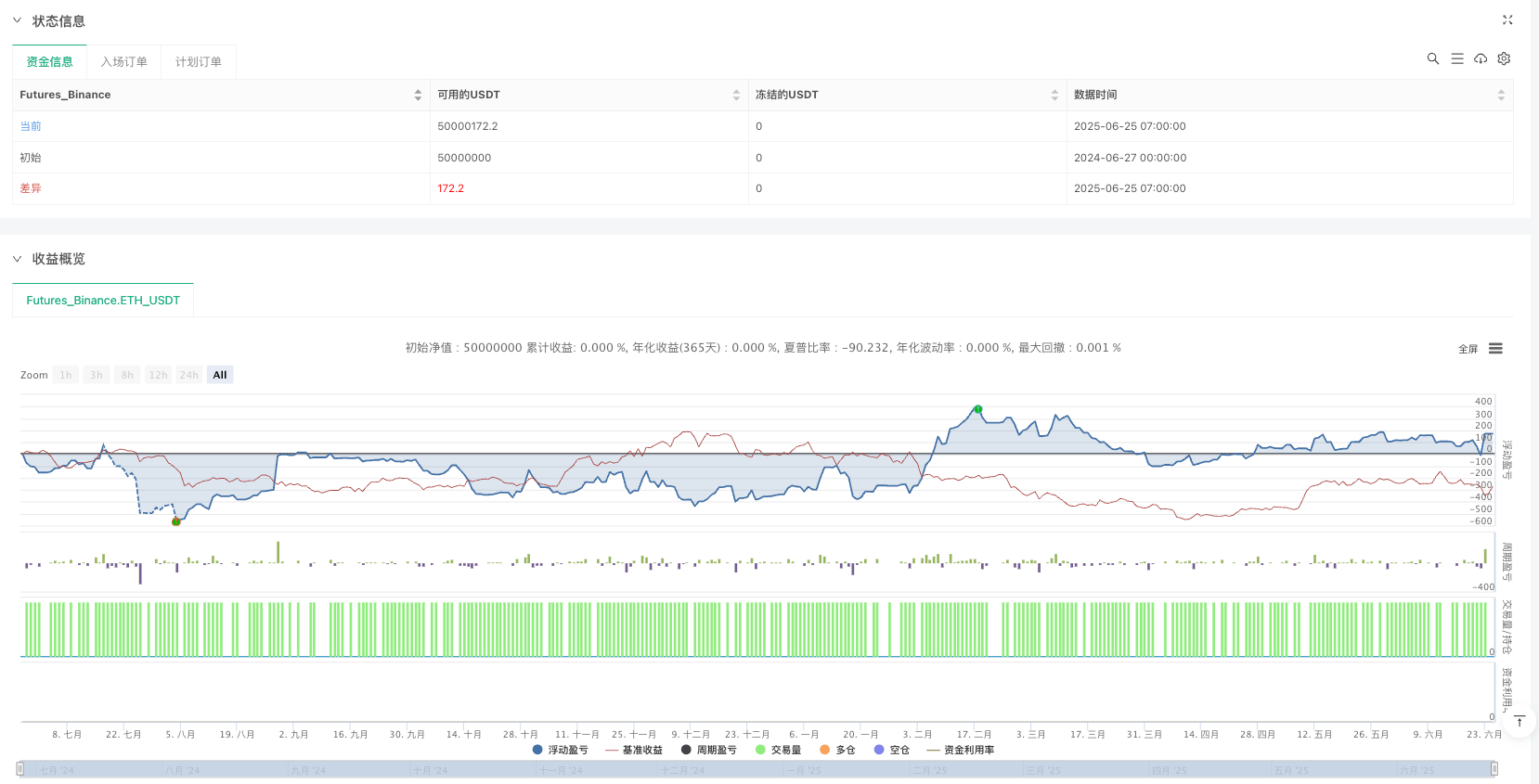Click the 全屏 fullscreen button
The width and height of the screenshot is (1539, 784).
point(1468,349)
